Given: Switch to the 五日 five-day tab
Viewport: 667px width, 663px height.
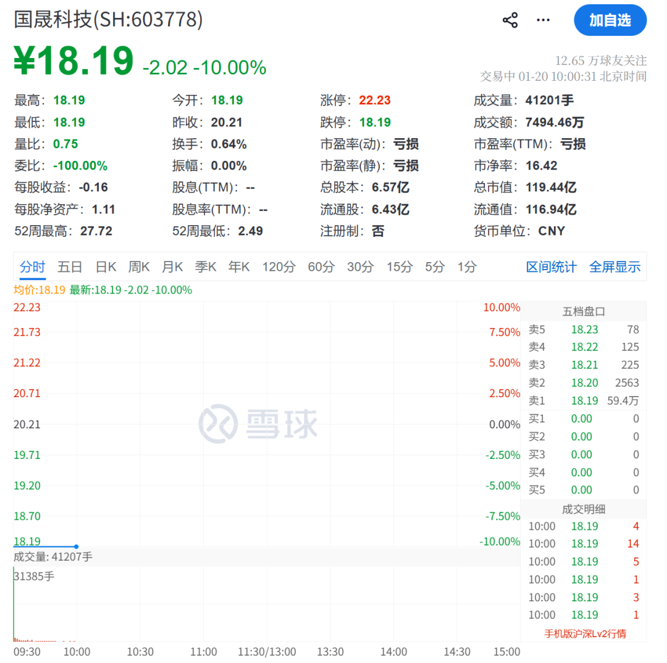Looking at the screenshot, I should click(x=70, y=267).
